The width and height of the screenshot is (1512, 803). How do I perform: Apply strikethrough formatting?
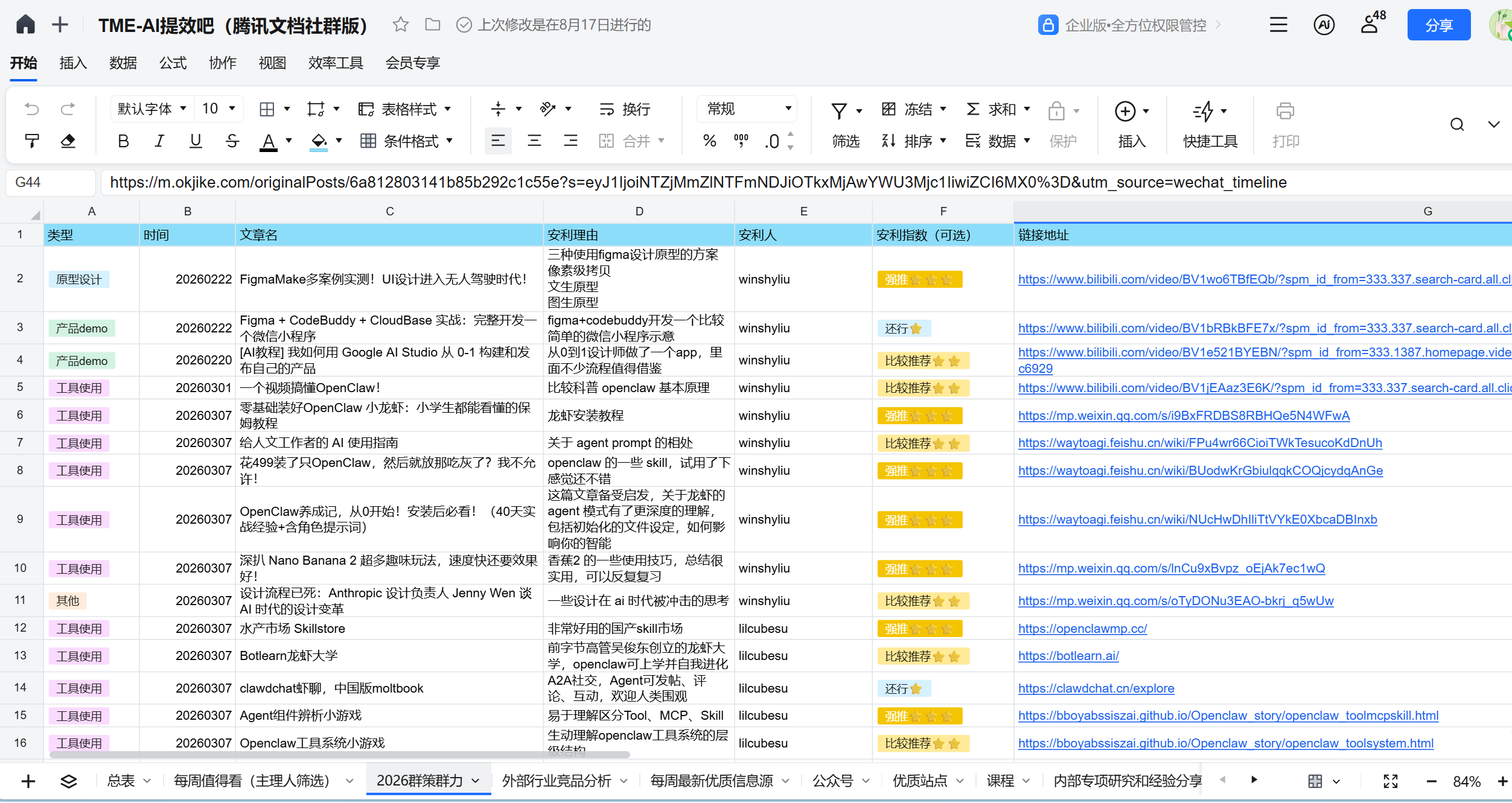pos(232,141)
